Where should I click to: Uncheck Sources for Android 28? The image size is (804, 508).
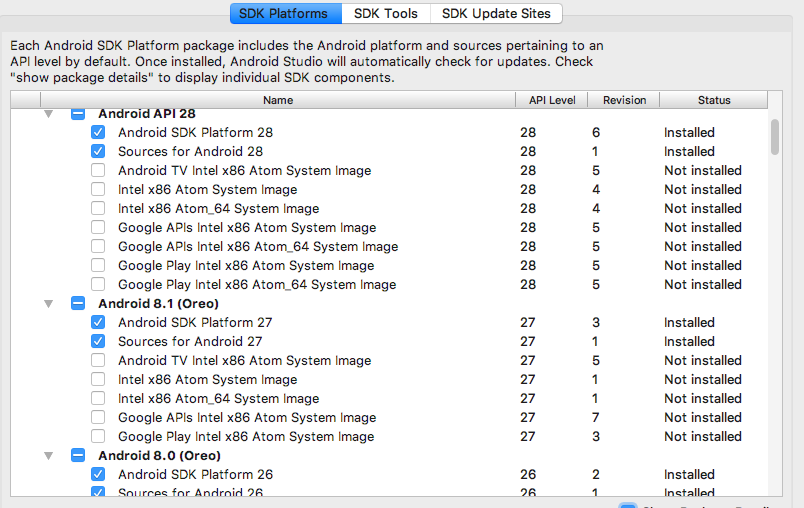click(98, 151)
